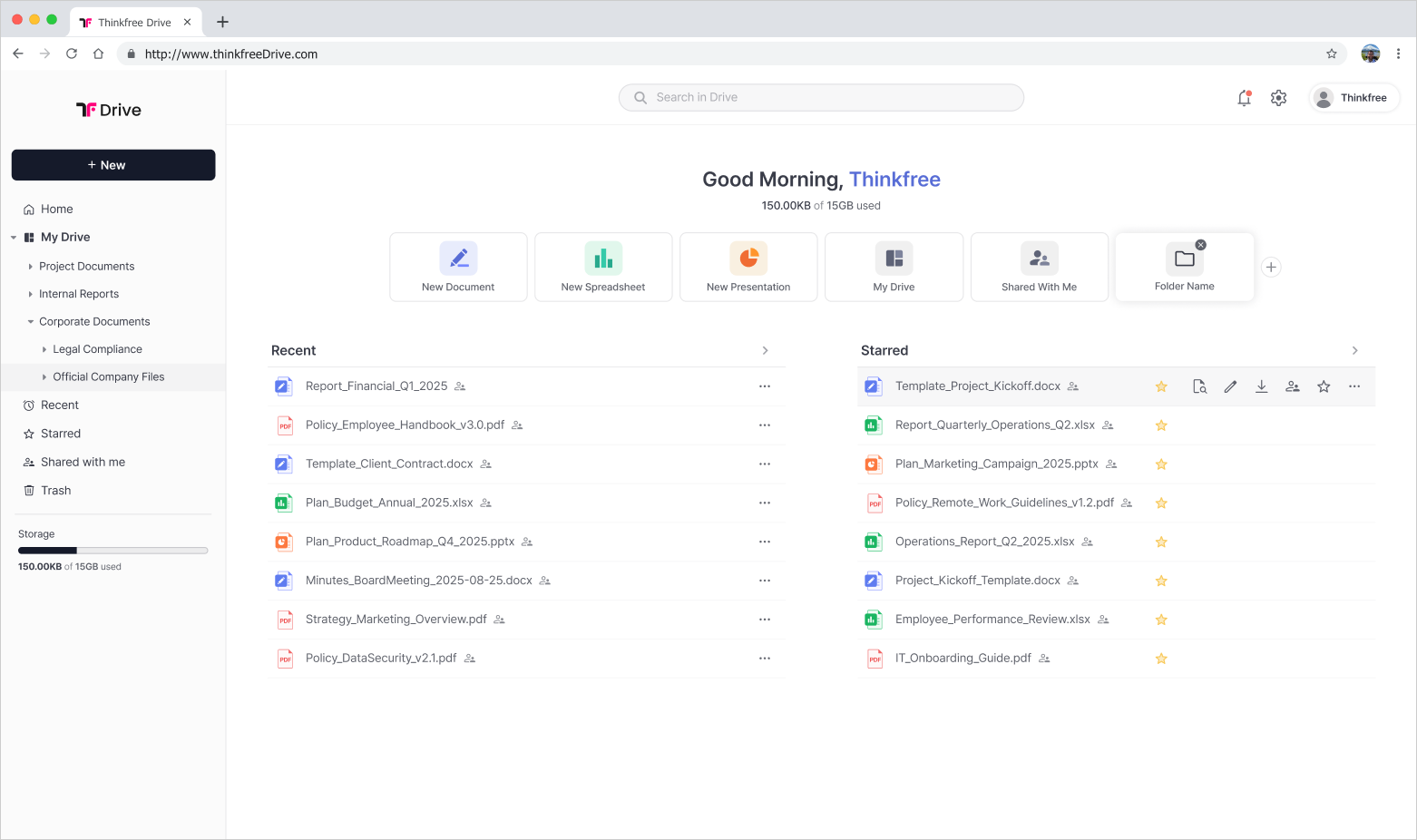Switch to the Thinkfree Drive browser tab
Screen dimensions: 1417x840
[x=134, y=22]
